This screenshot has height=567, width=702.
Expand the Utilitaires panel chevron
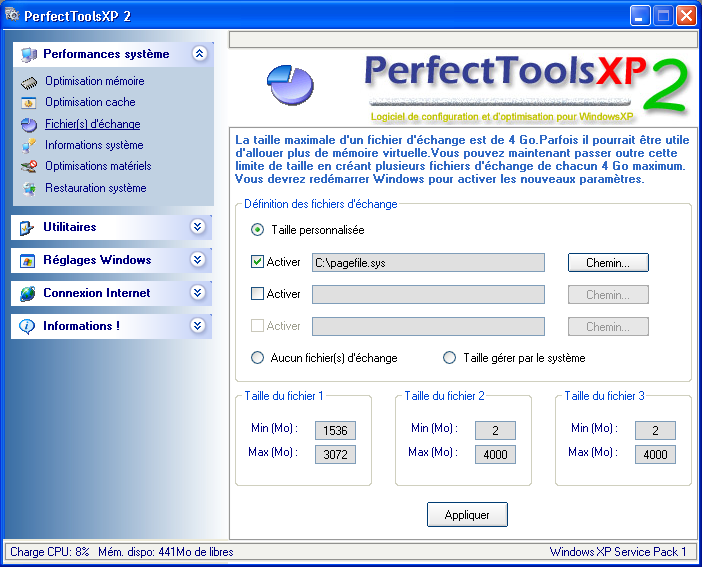[x=197, y=226]
